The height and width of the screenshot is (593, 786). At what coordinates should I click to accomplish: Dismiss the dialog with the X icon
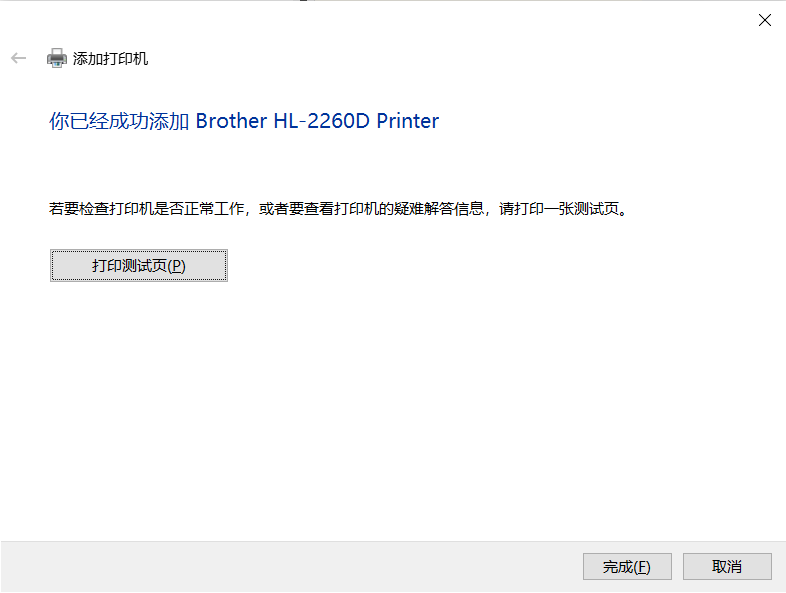tap(764, 20)
